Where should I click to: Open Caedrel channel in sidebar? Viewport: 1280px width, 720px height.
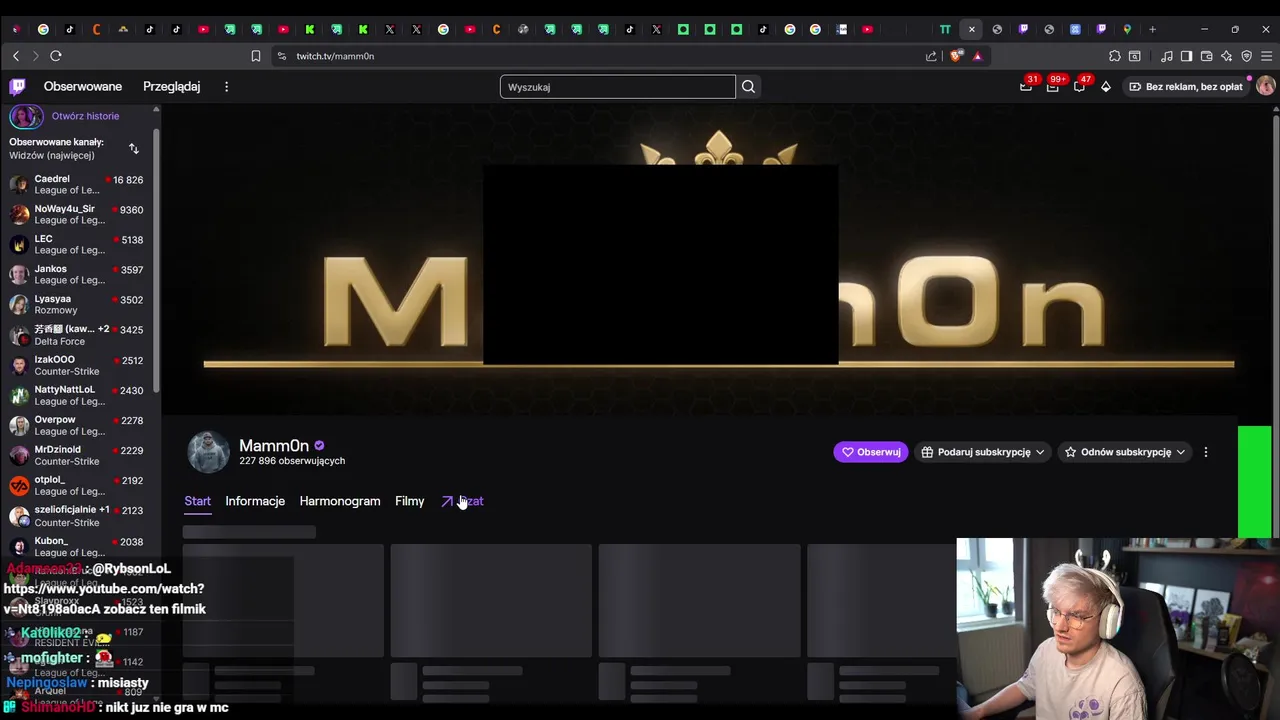[77, 184]
